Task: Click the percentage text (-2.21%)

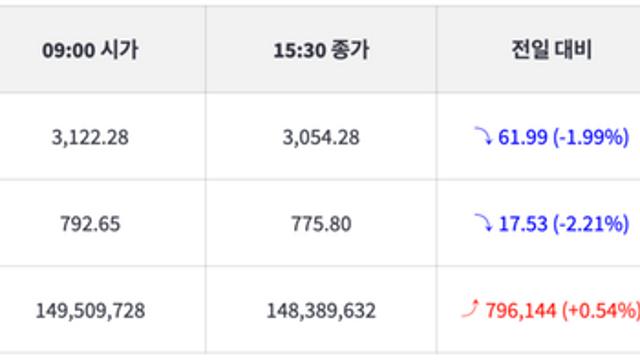Action: point(591,224)
